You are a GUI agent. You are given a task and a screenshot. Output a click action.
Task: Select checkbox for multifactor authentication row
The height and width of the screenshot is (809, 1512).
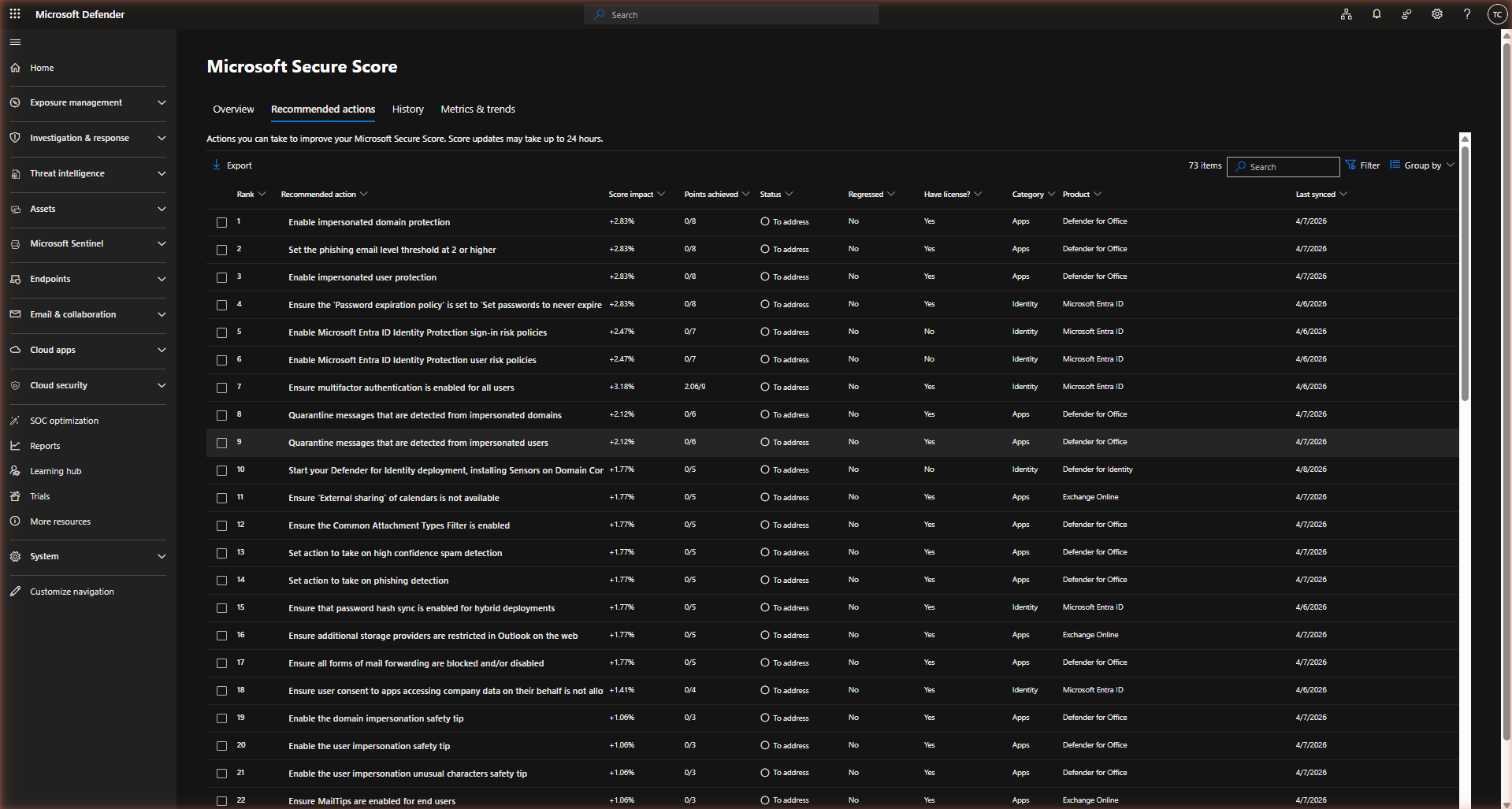pos(222,388)
